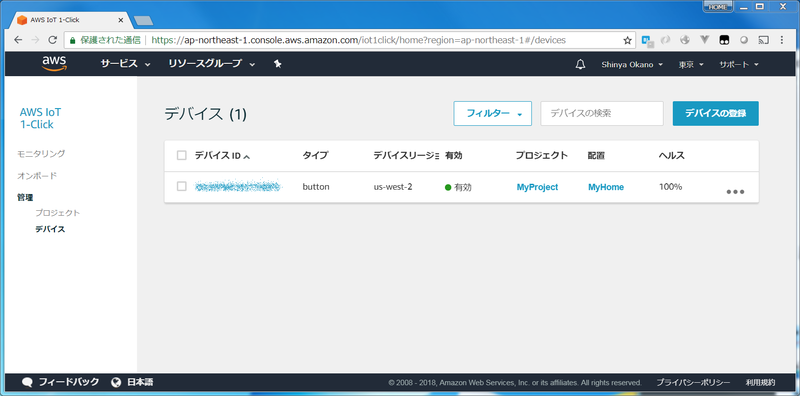Sort by デバイス ID column
Screen dimensions: 800x396
[222, 156]
